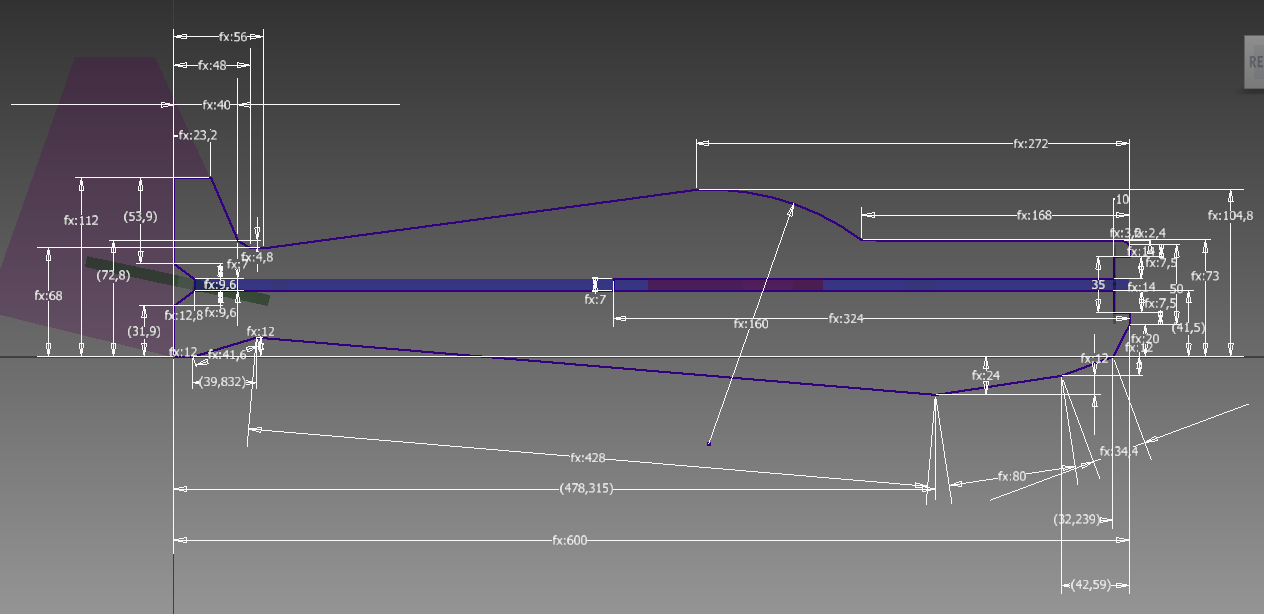1264x614 pixels.
Task: Select the fx:272 dimension label
Action: [1030, 144]
